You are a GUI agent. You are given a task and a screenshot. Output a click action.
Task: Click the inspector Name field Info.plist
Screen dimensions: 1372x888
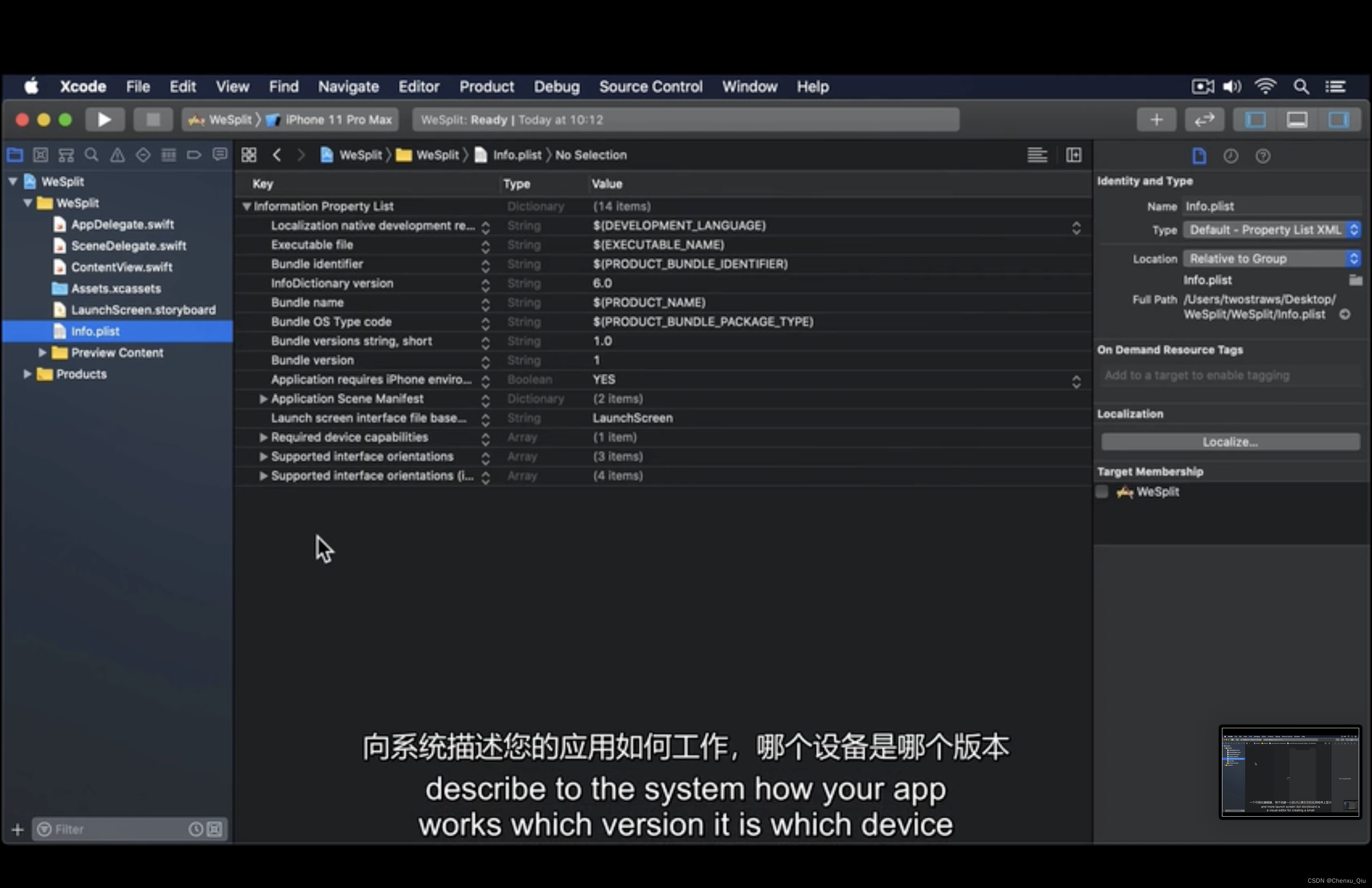point(1272,206)
